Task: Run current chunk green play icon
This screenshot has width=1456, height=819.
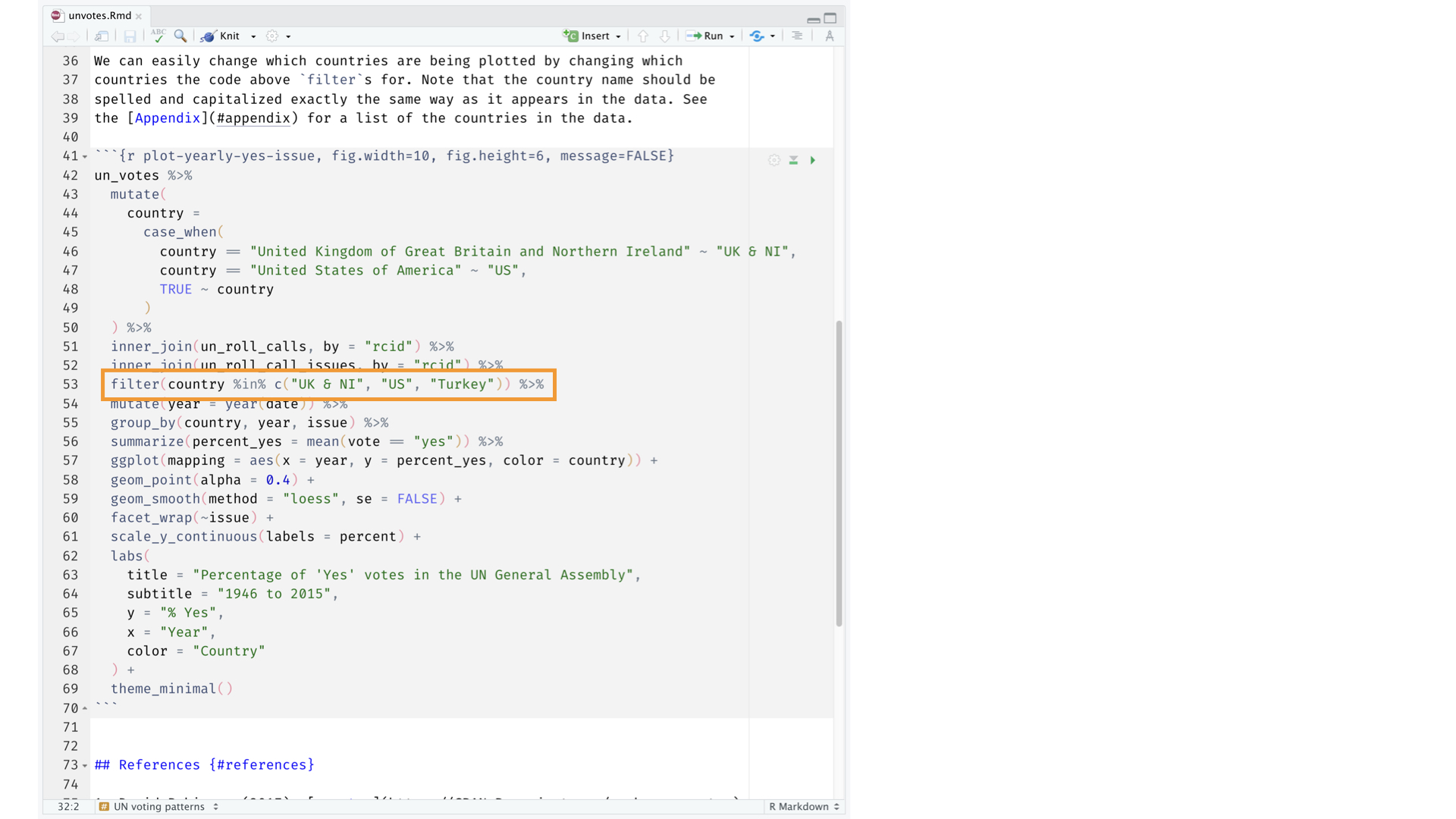Action: click(813, 160)
